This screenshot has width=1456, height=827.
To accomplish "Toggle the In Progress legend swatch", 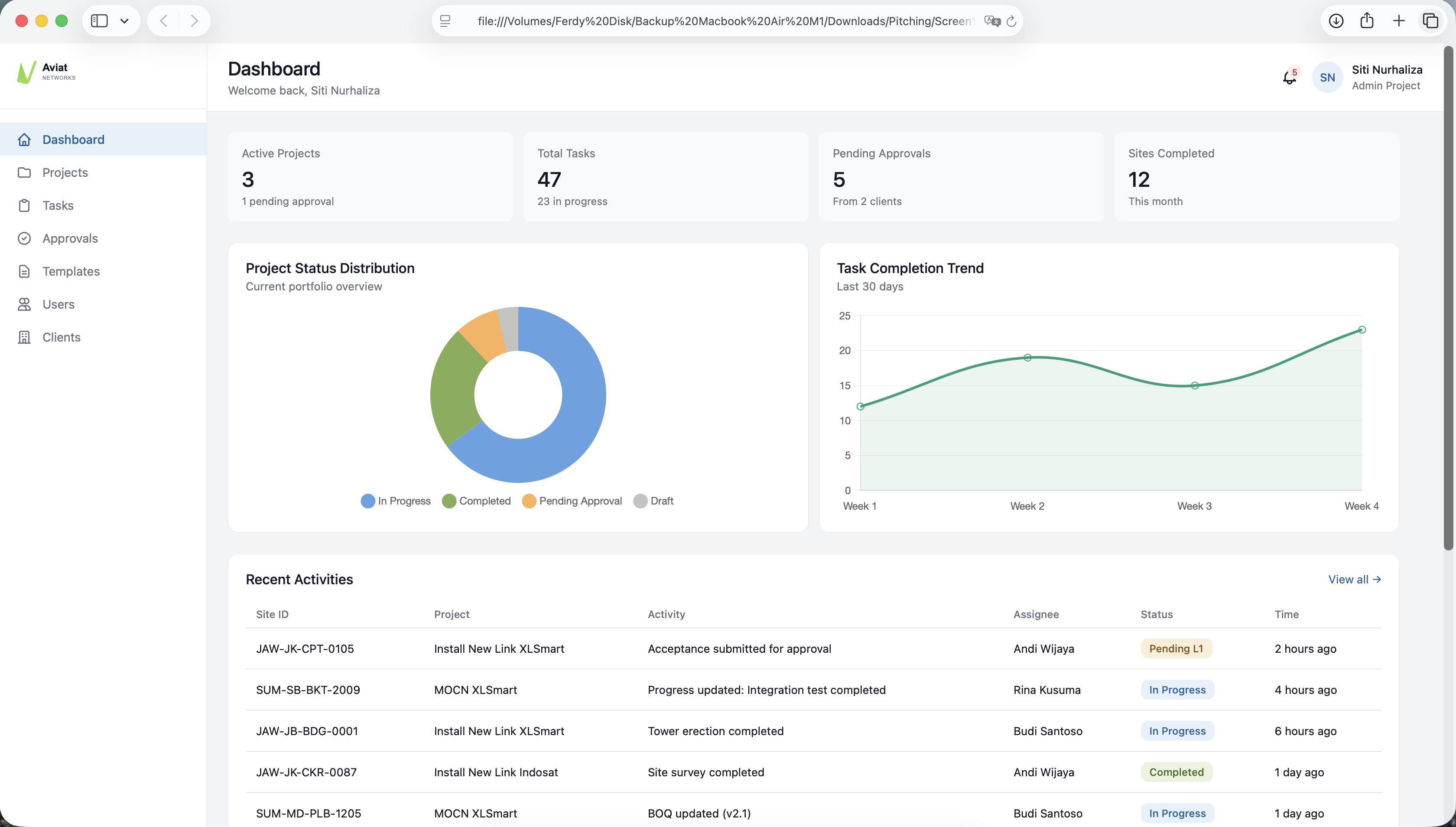I will (x=367, y=501).
